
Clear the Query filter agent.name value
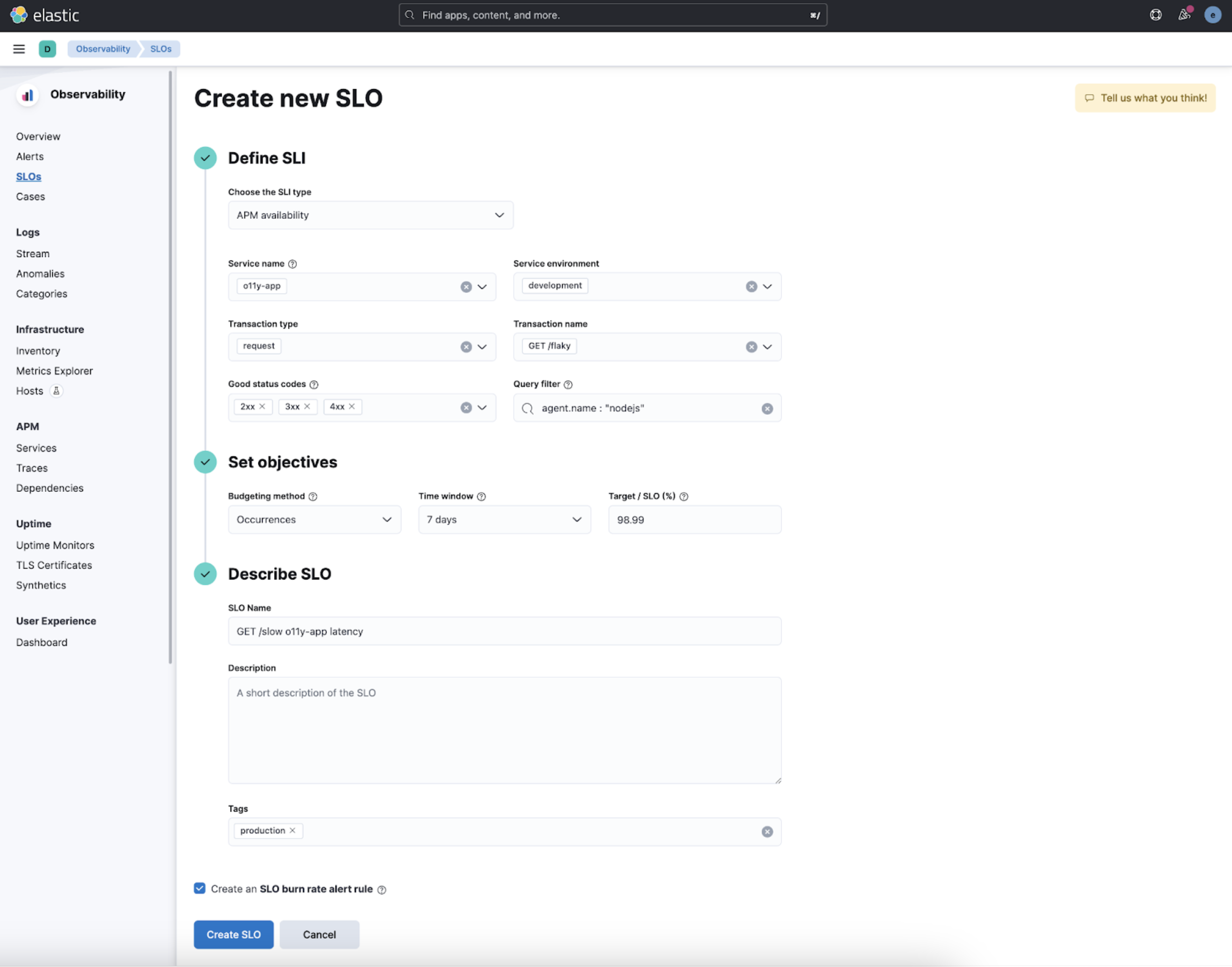[768, 408]
